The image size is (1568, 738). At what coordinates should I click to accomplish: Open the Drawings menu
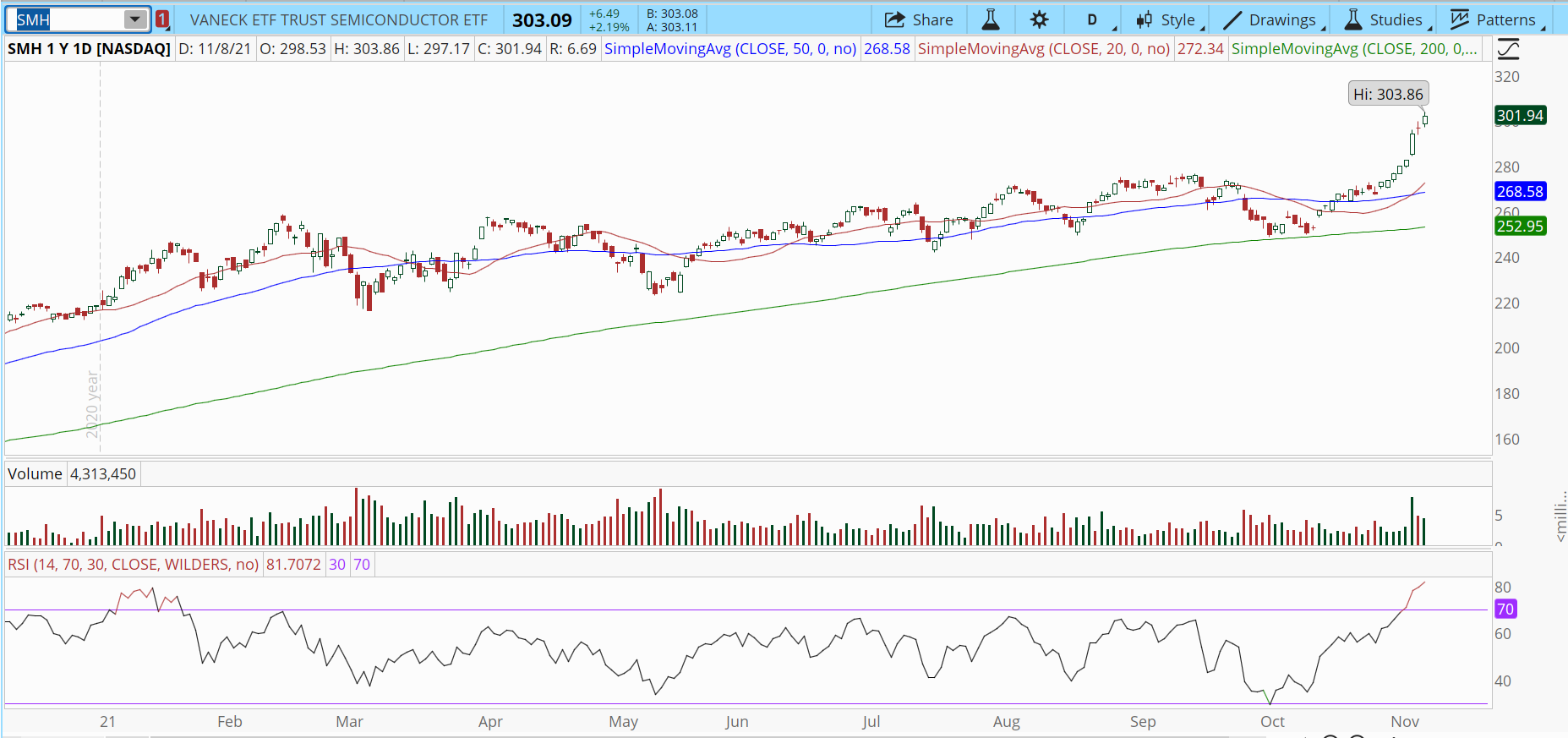(1270, 19)
